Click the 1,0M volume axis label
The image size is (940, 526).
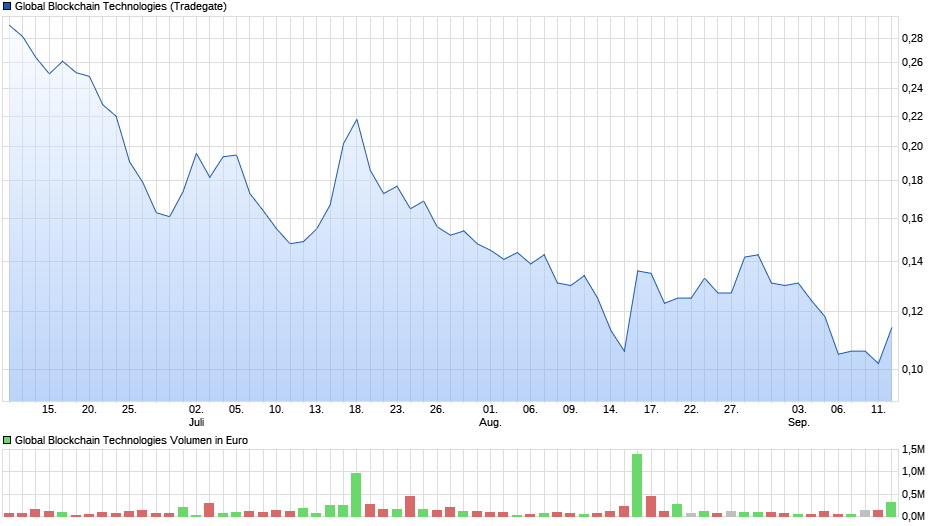[913, 471]
